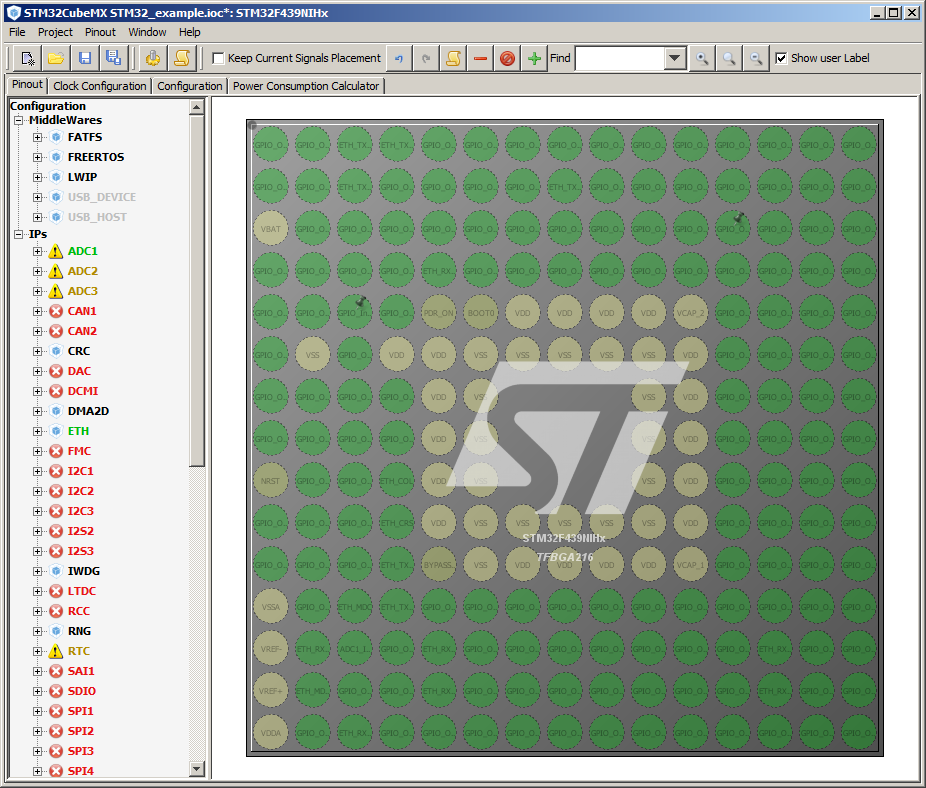Save the project with the floppy disk icon

pos(85,58)
